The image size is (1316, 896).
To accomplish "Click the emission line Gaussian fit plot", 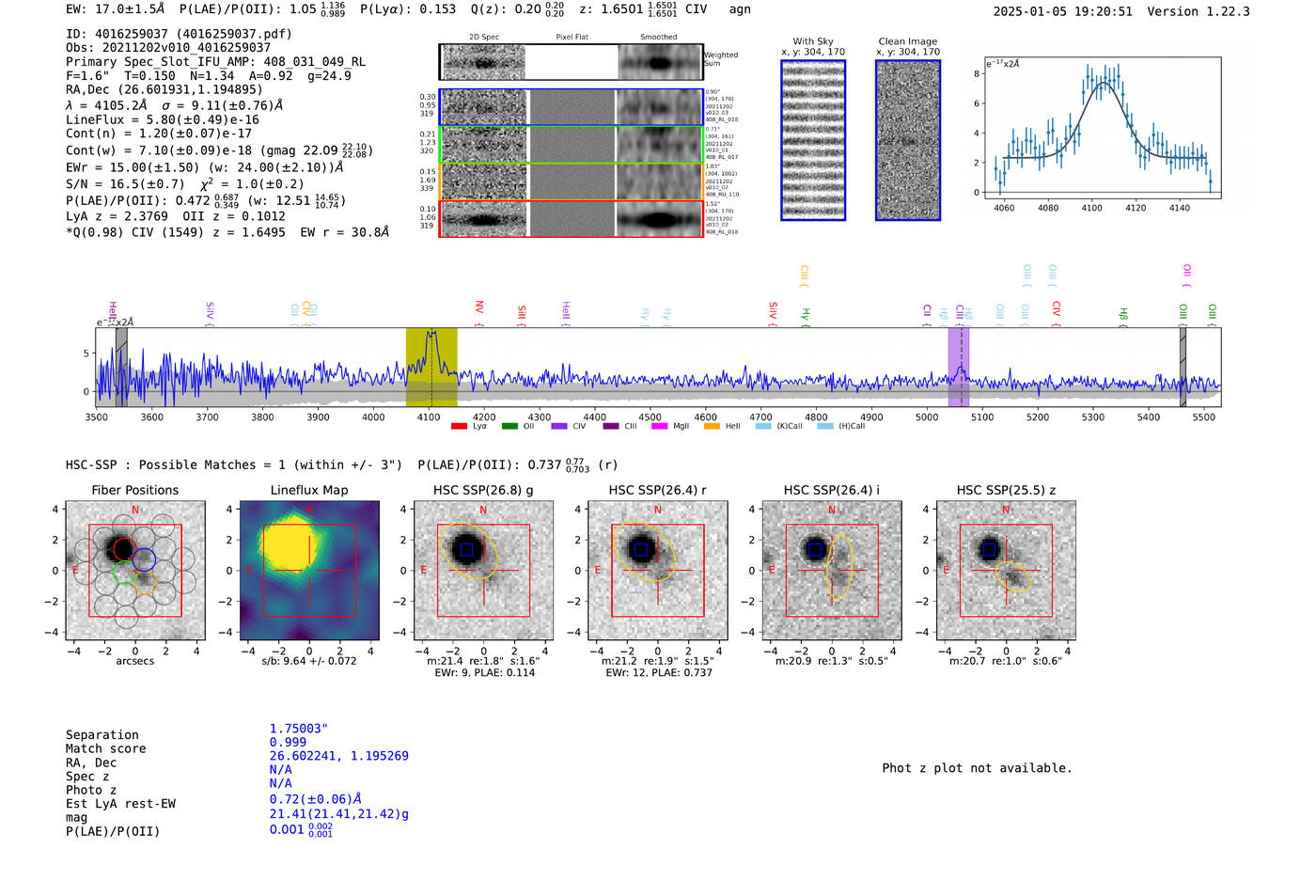I will point(1102,129).
